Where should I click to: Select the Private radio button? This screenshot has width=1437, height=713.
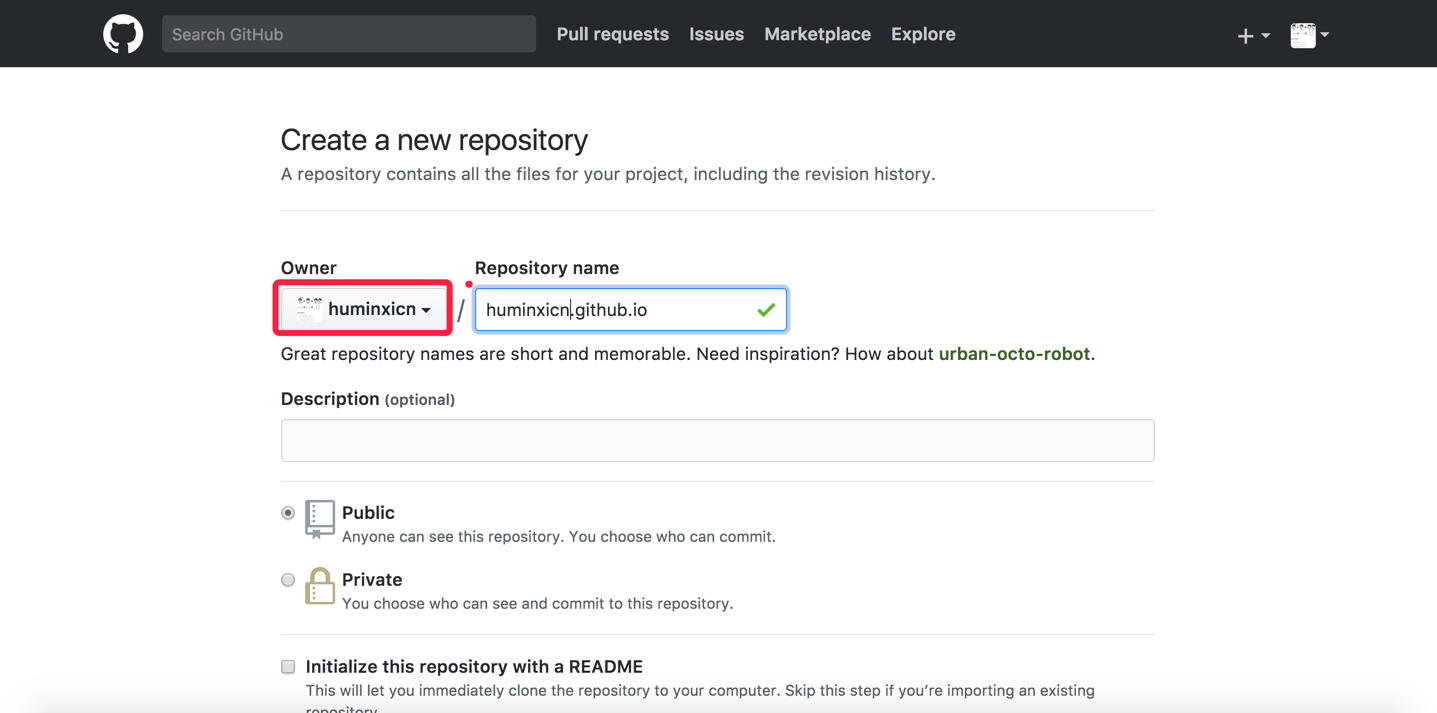[x=288, y=580]
